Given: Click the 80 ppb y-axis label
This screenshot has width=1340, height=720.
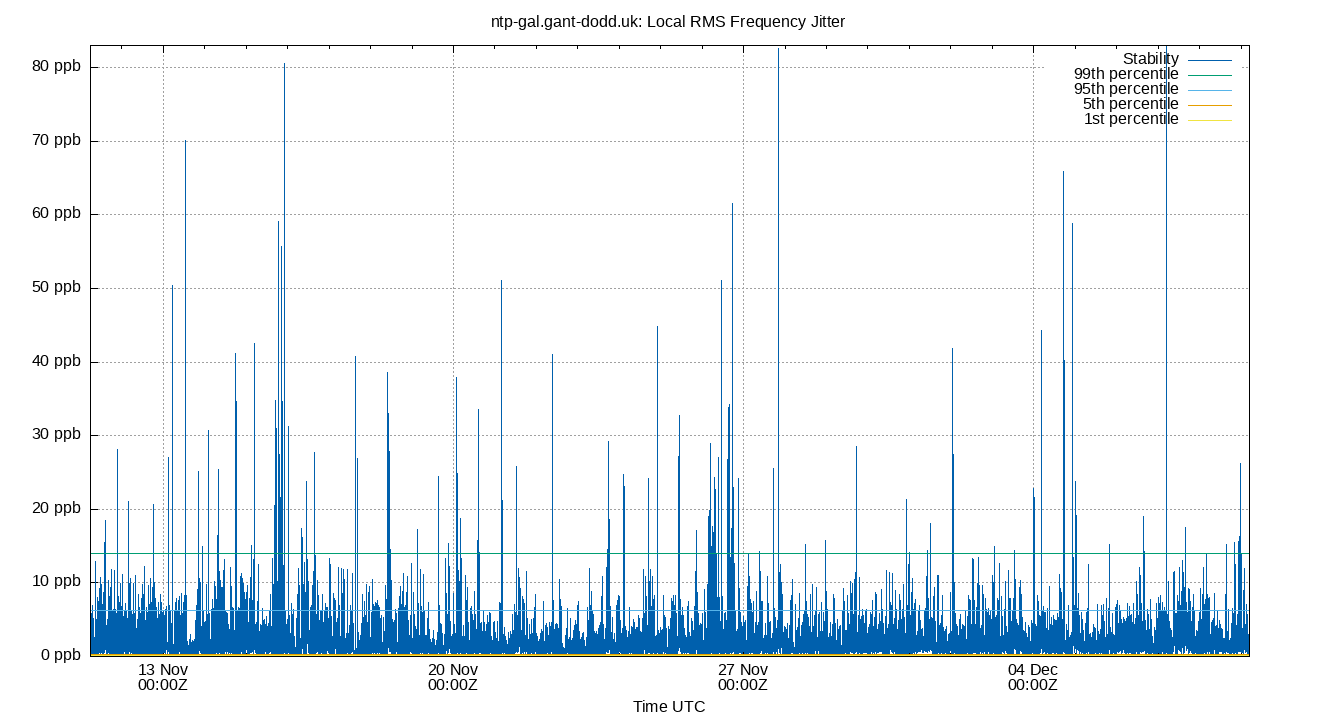Looking at the screenshot, I should [56, 67].
